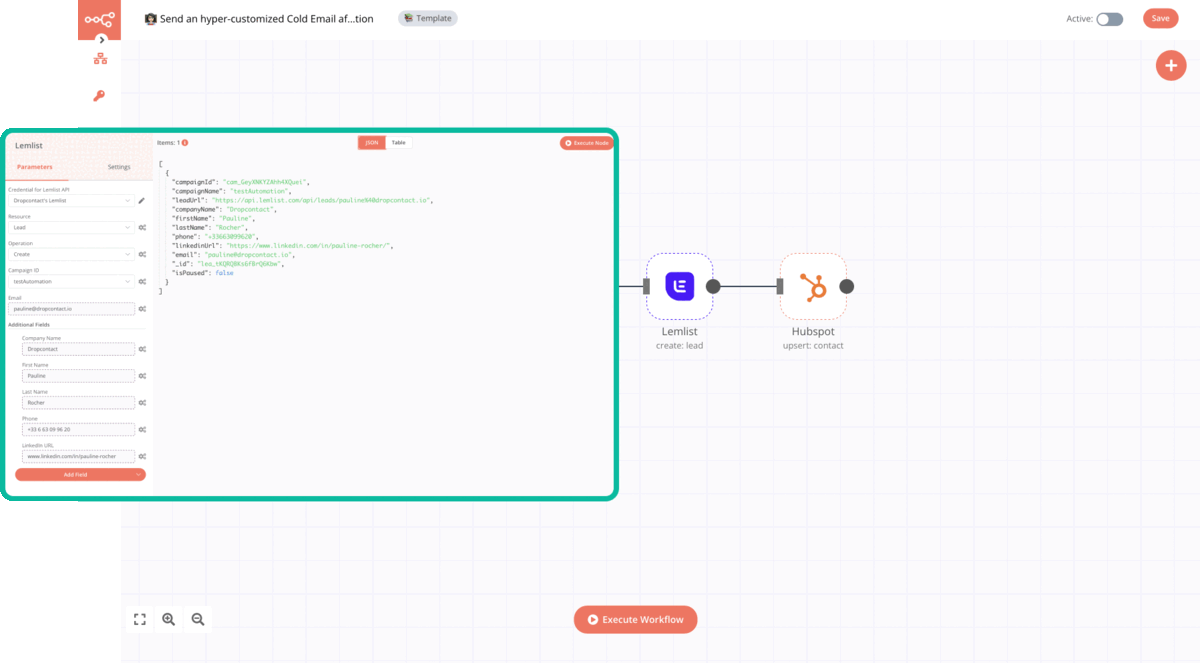The width and height of the screenshot is (1200, 663).
Task: Open Credentials via the key icon
Action: coord(99,96)
